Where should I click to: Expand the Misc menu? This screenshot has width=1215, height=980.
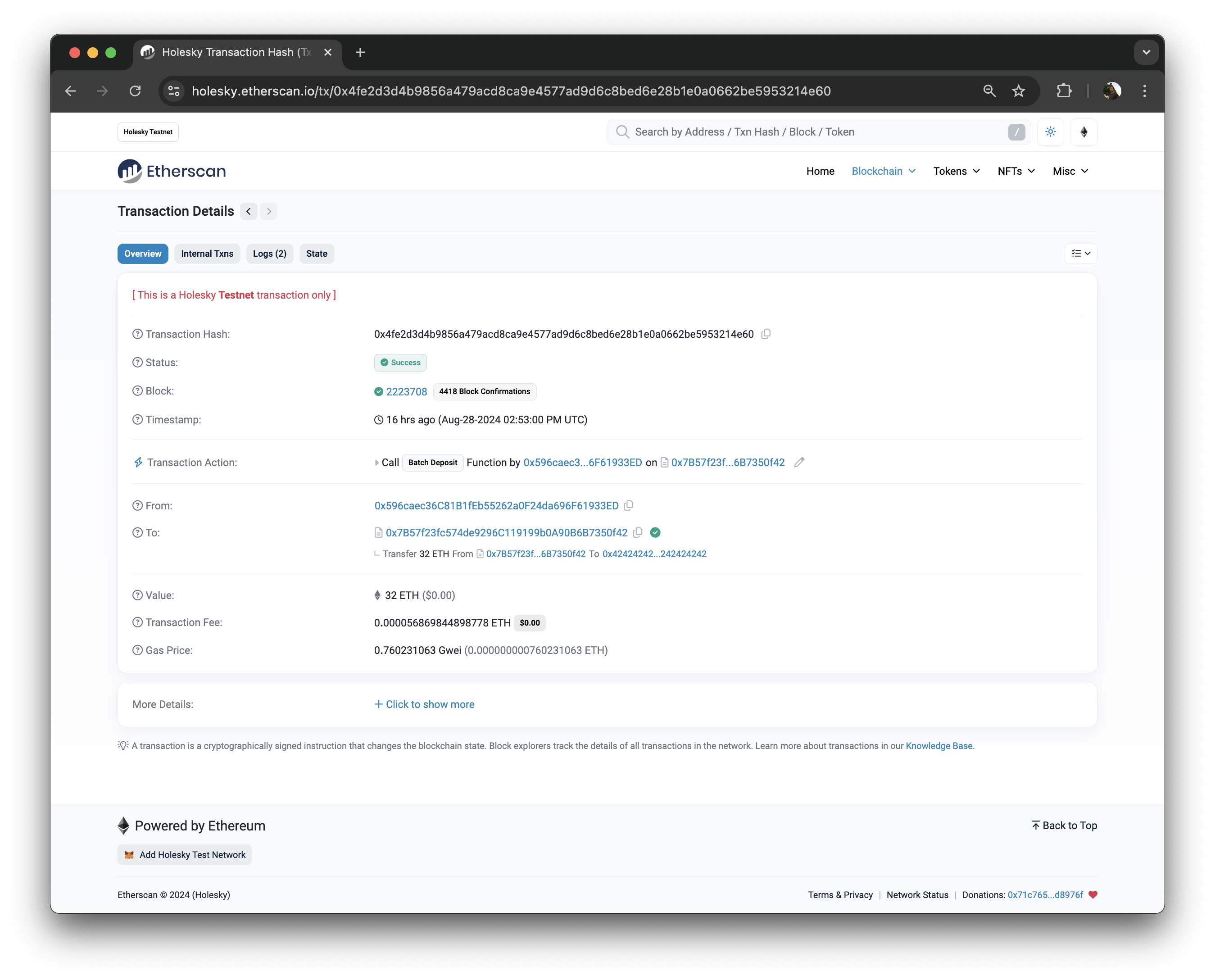point(1070,171)
